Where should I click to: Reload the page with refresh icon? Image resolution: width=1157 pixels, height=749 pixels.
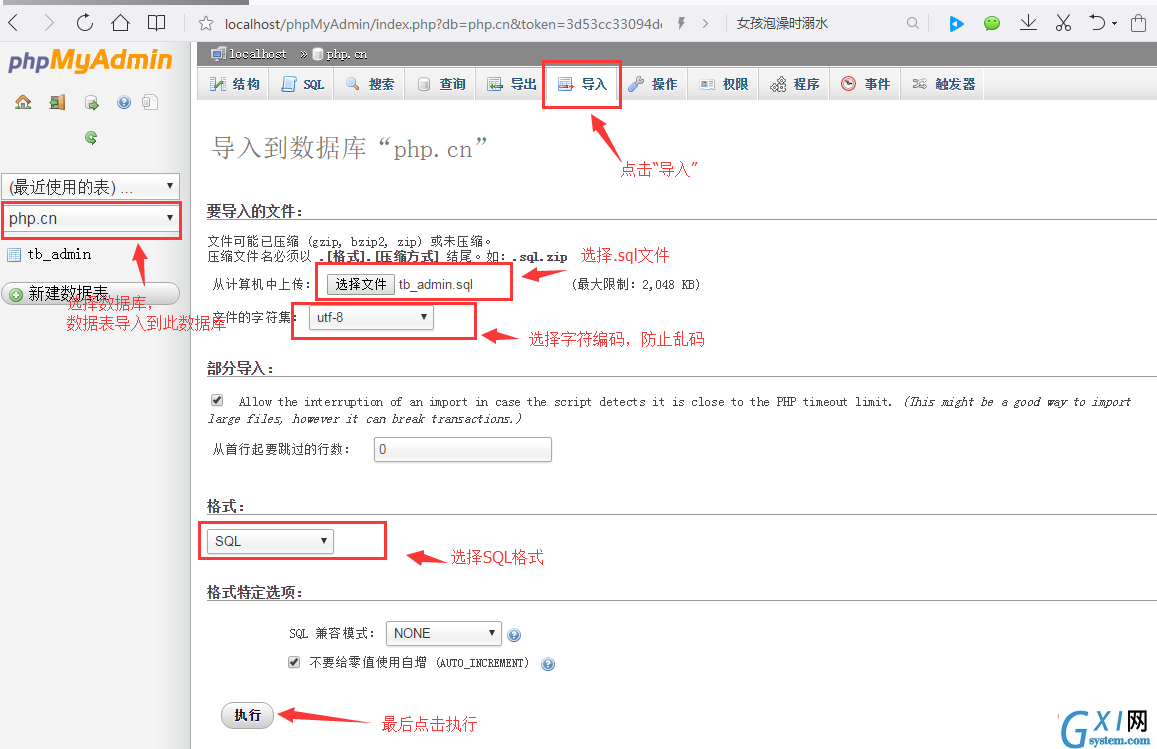(85, 23)
